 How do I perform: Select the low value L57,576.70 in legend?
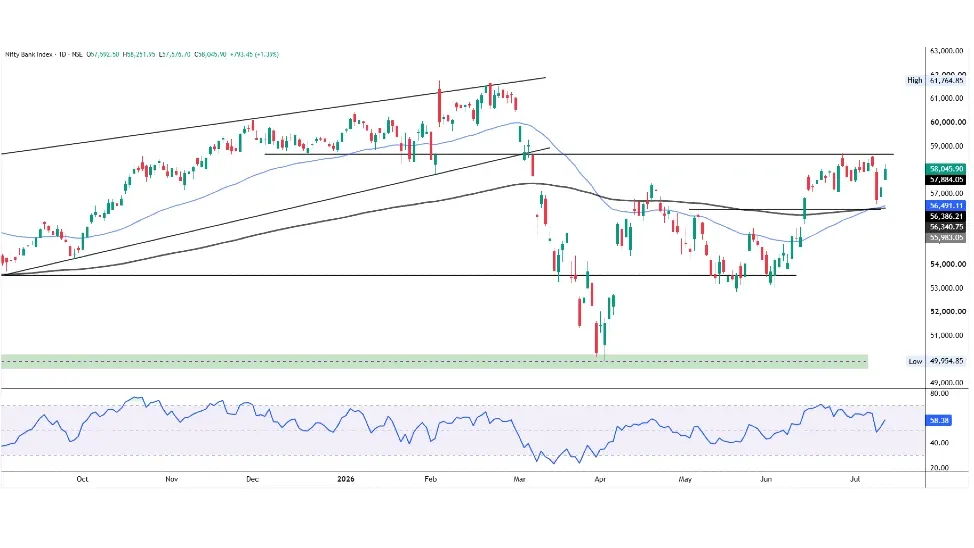[x=175, y=55]
